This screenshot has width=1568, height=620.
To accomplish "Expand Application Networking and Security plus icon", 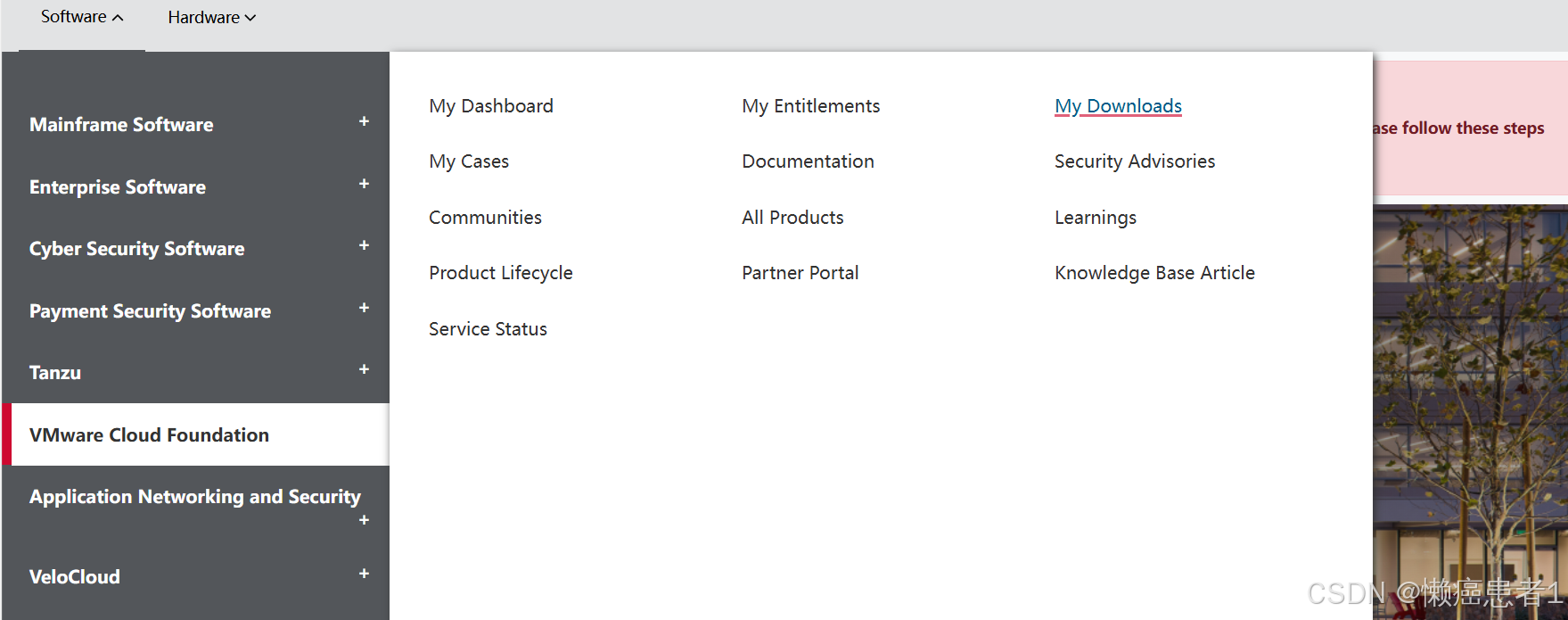I will pyautogui.click(x=364, y=520).
